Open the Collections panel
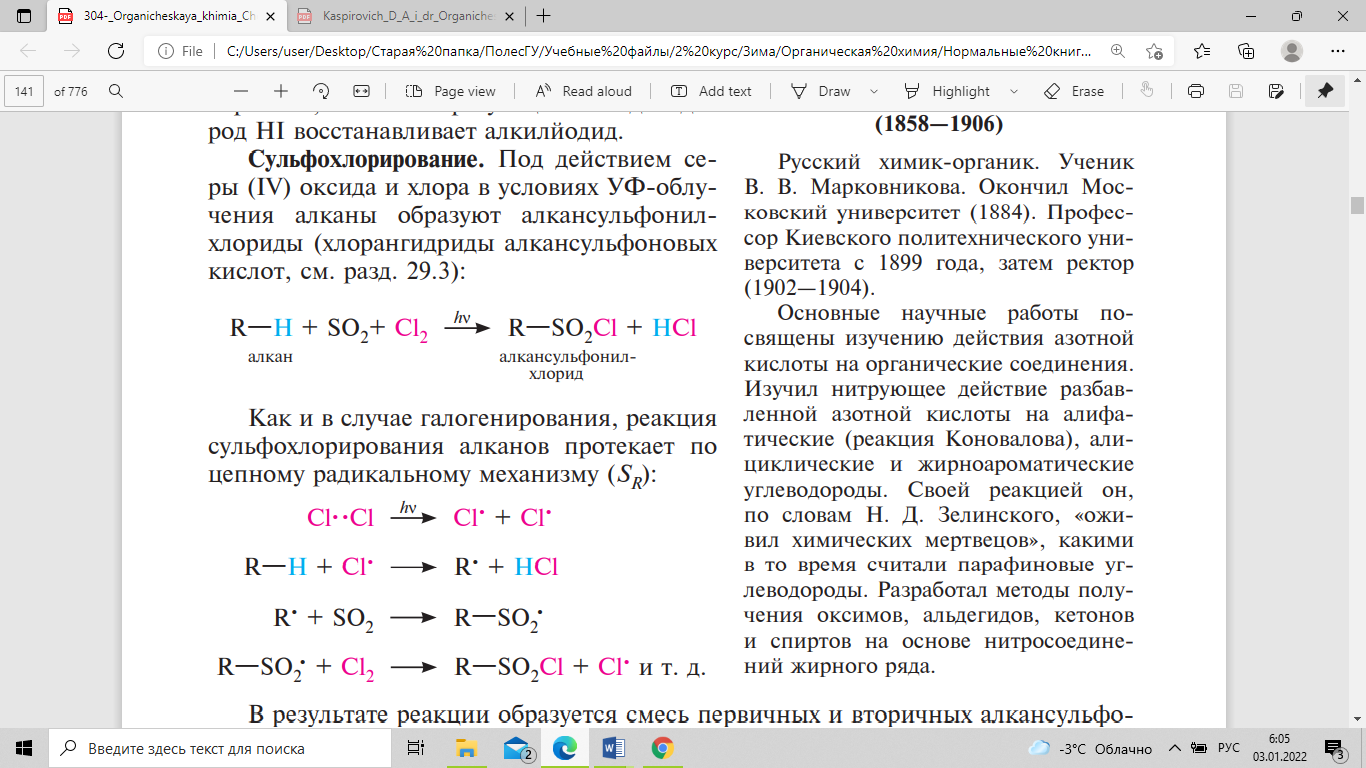Screen dimensions: 1366x768 click(1246, 51)
